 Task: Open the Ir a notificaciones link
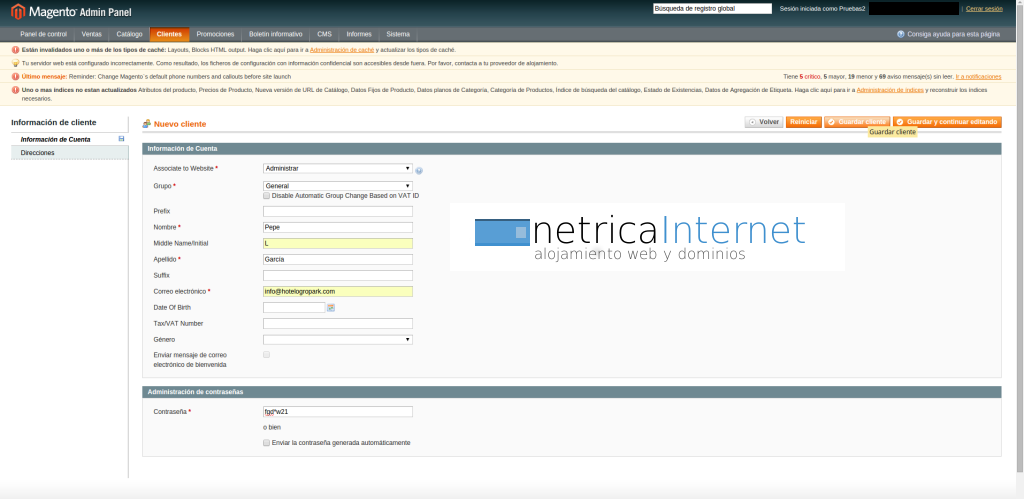[978, 76]
